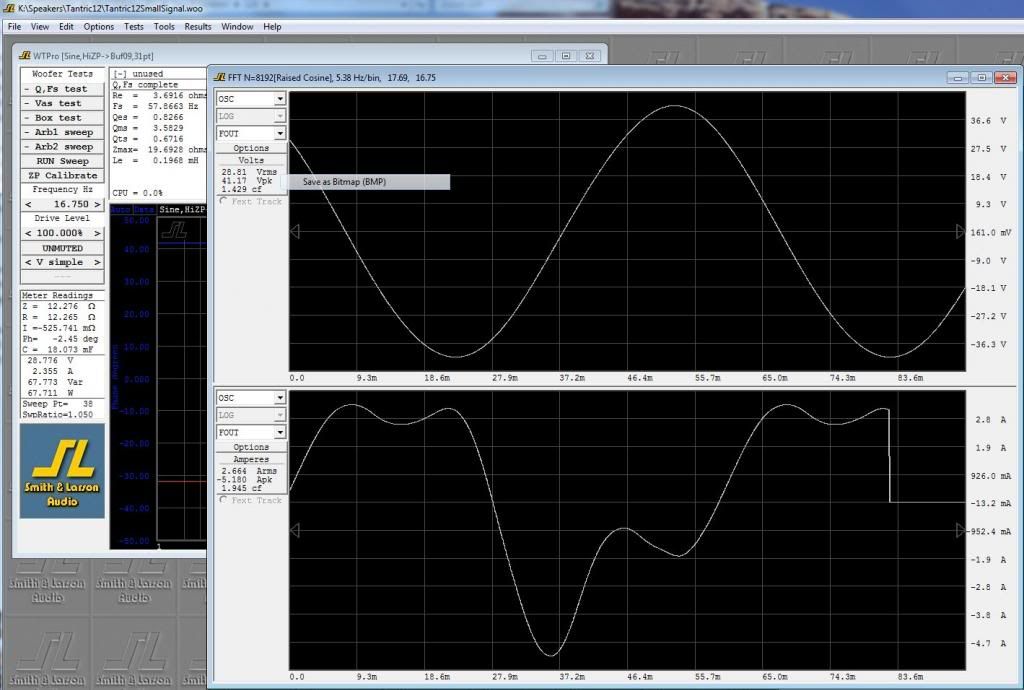Click the FFT window title bar icon

click(219, 77)
